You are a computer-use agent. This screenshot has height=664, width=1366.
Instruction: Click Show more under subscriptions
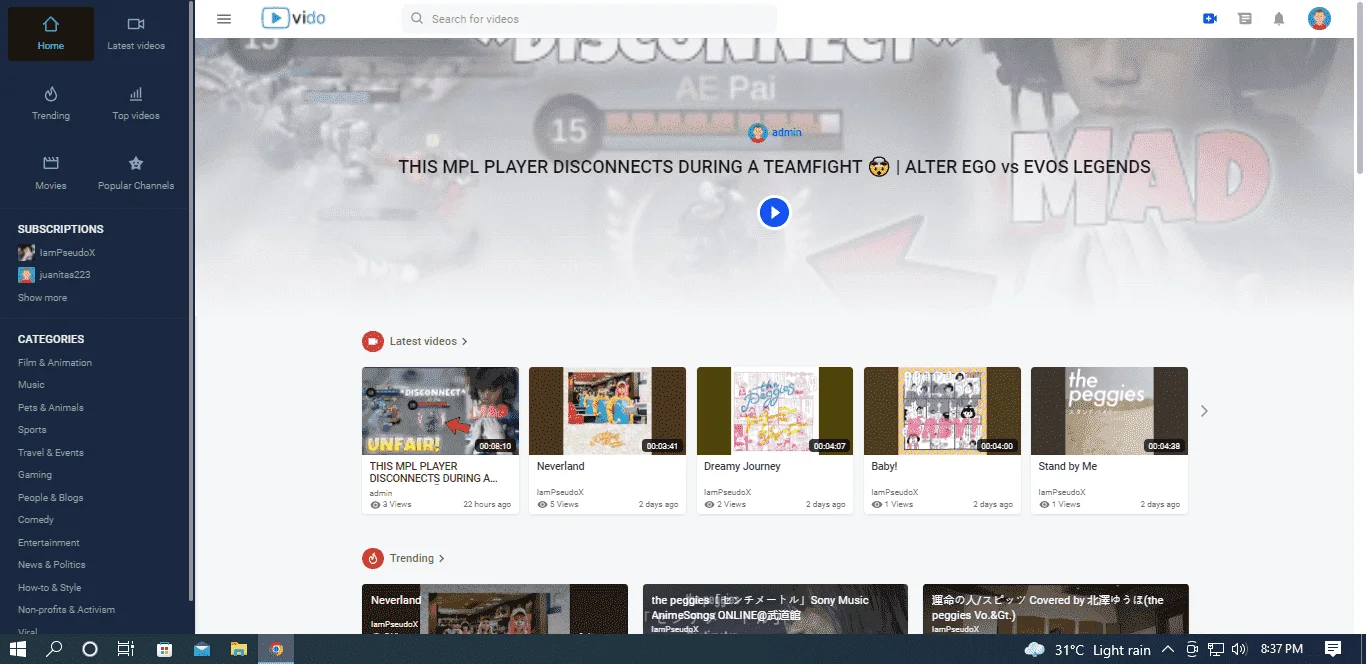coord(43,298)
